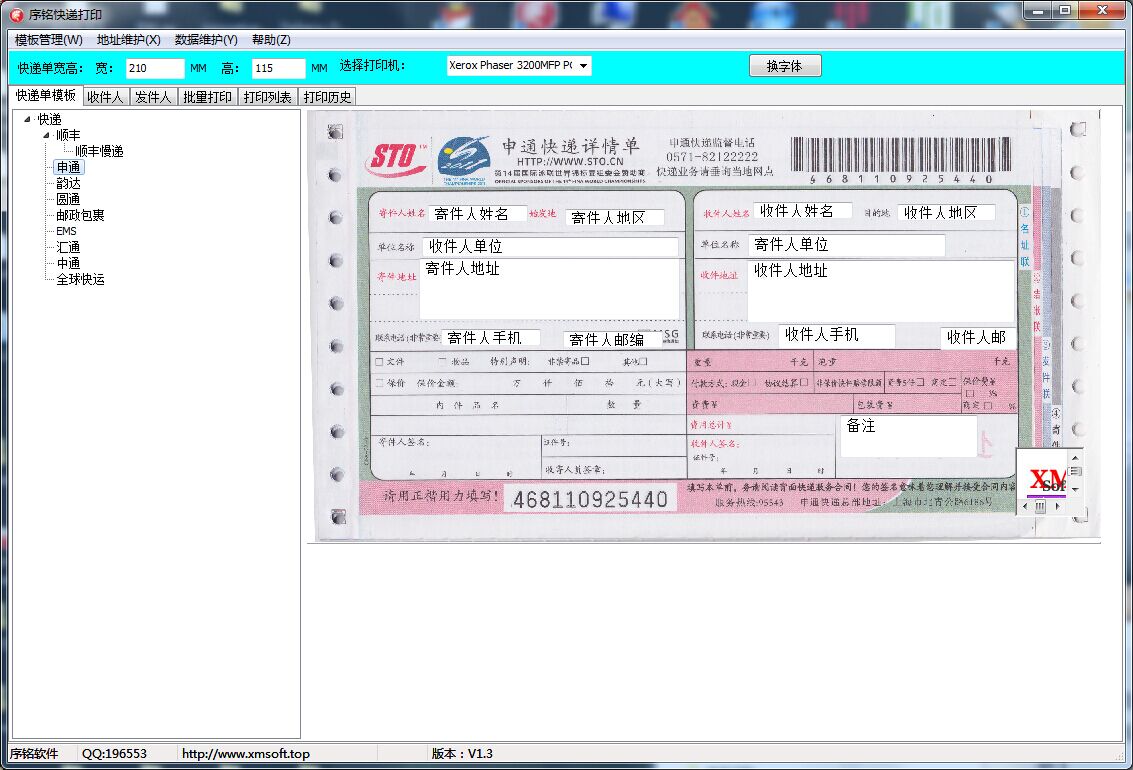
Task: Click the width field showing 210
Action: point(155,68)
